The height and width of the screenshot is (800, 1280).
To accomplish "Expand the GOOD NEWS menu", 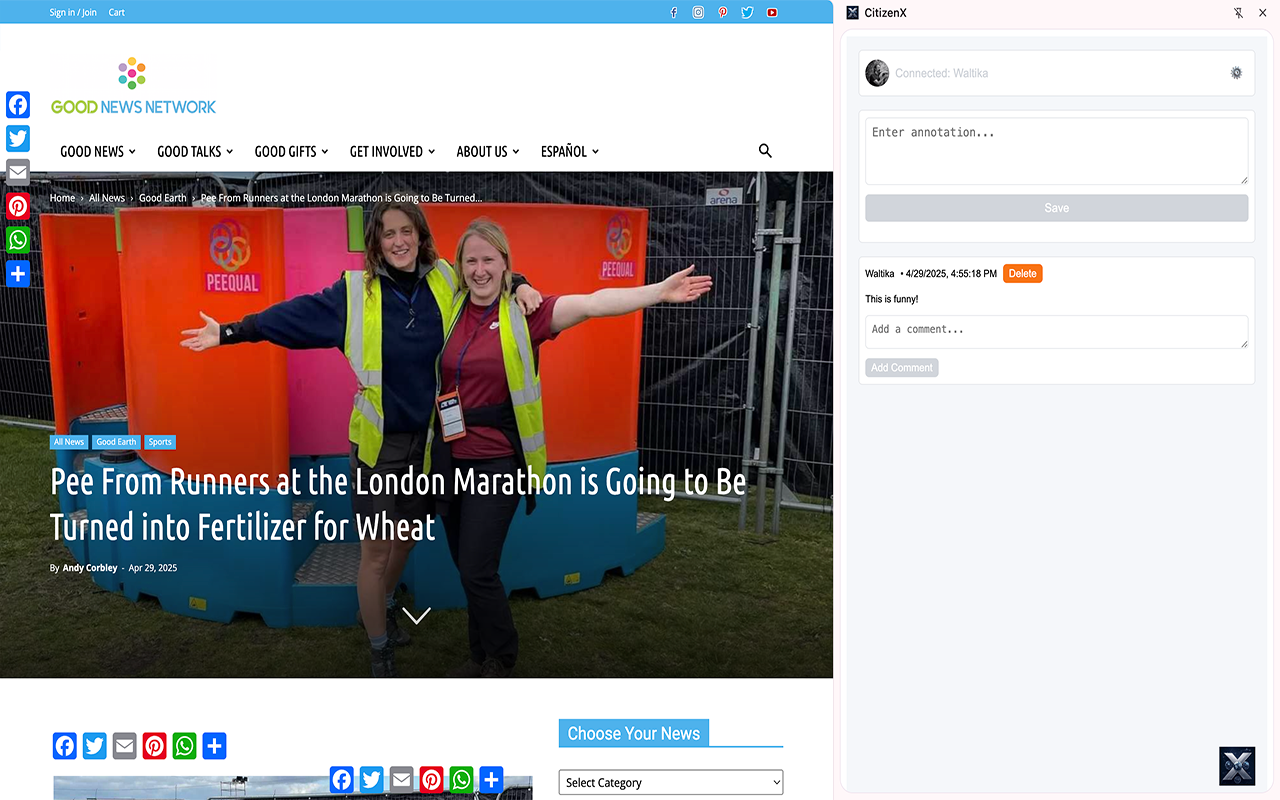I will 98,151.
